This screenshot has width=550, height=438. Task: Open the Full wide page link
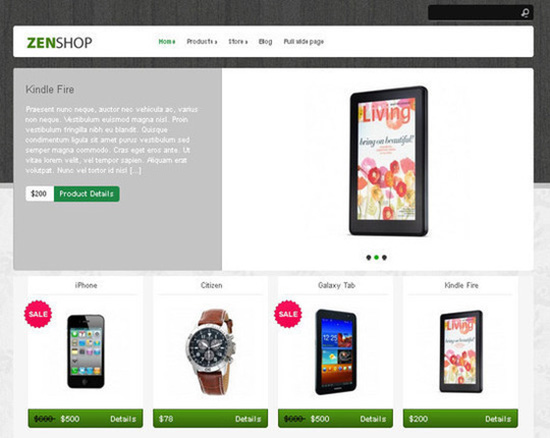click(x=303, y=41)
